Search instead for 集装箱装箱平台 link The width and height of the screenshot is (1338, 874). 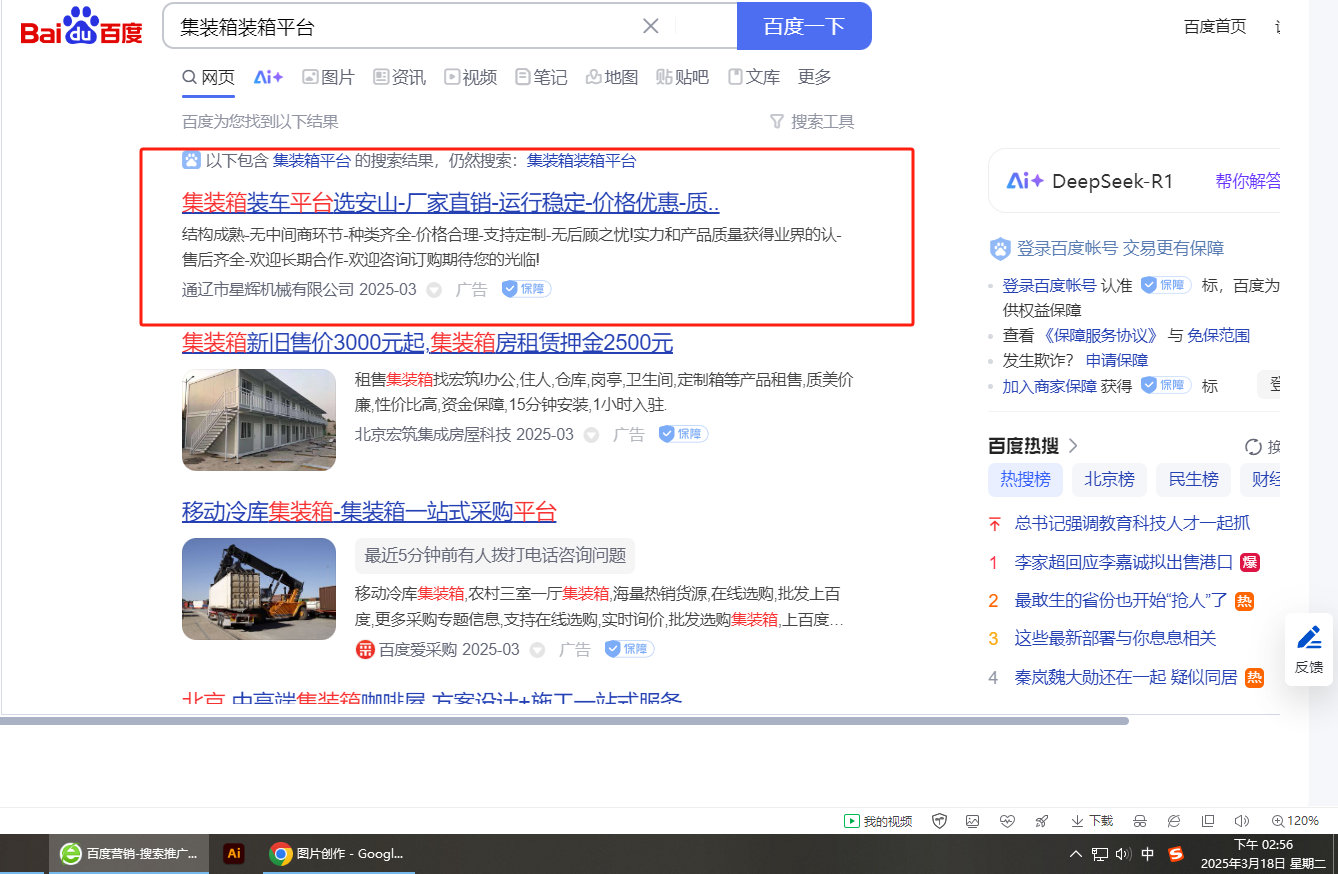click(x=582, y=160)
